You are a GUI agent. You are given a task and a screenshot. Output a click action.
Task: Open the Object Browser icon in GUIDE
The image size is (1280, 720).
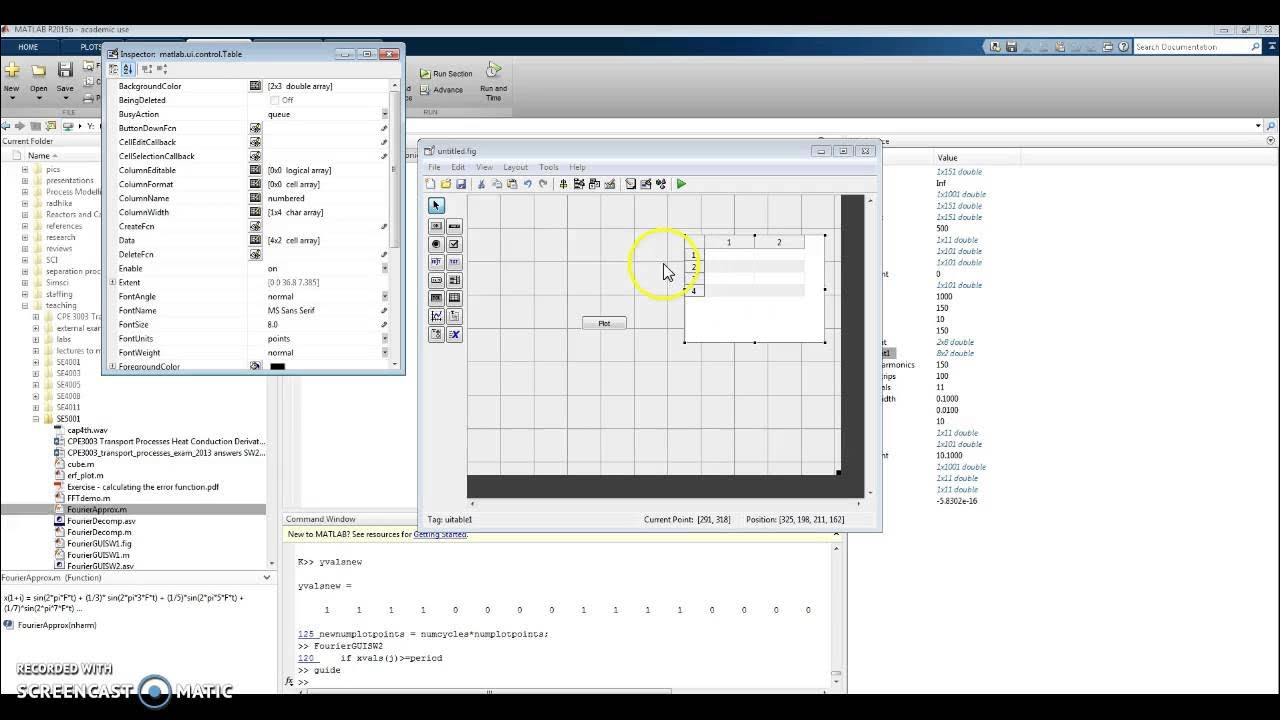click(x=661, y=184)
